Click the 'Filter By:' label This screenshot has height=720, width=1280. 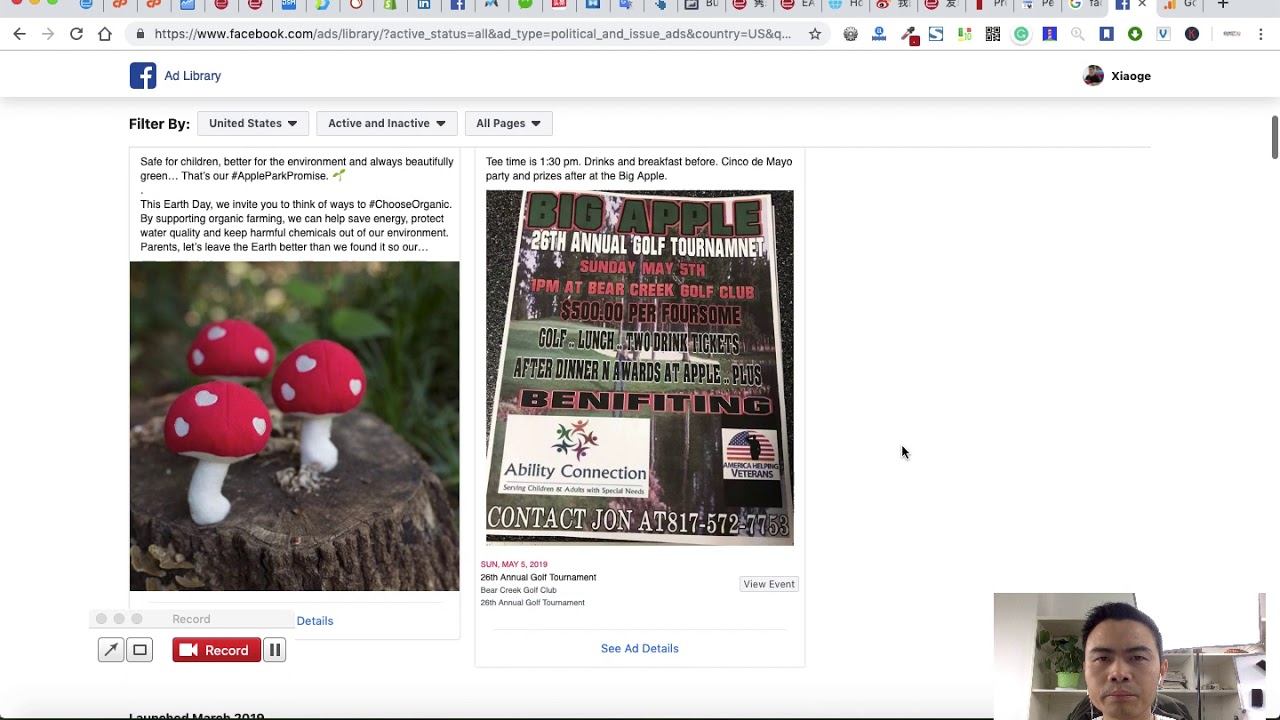click(159, 124)
